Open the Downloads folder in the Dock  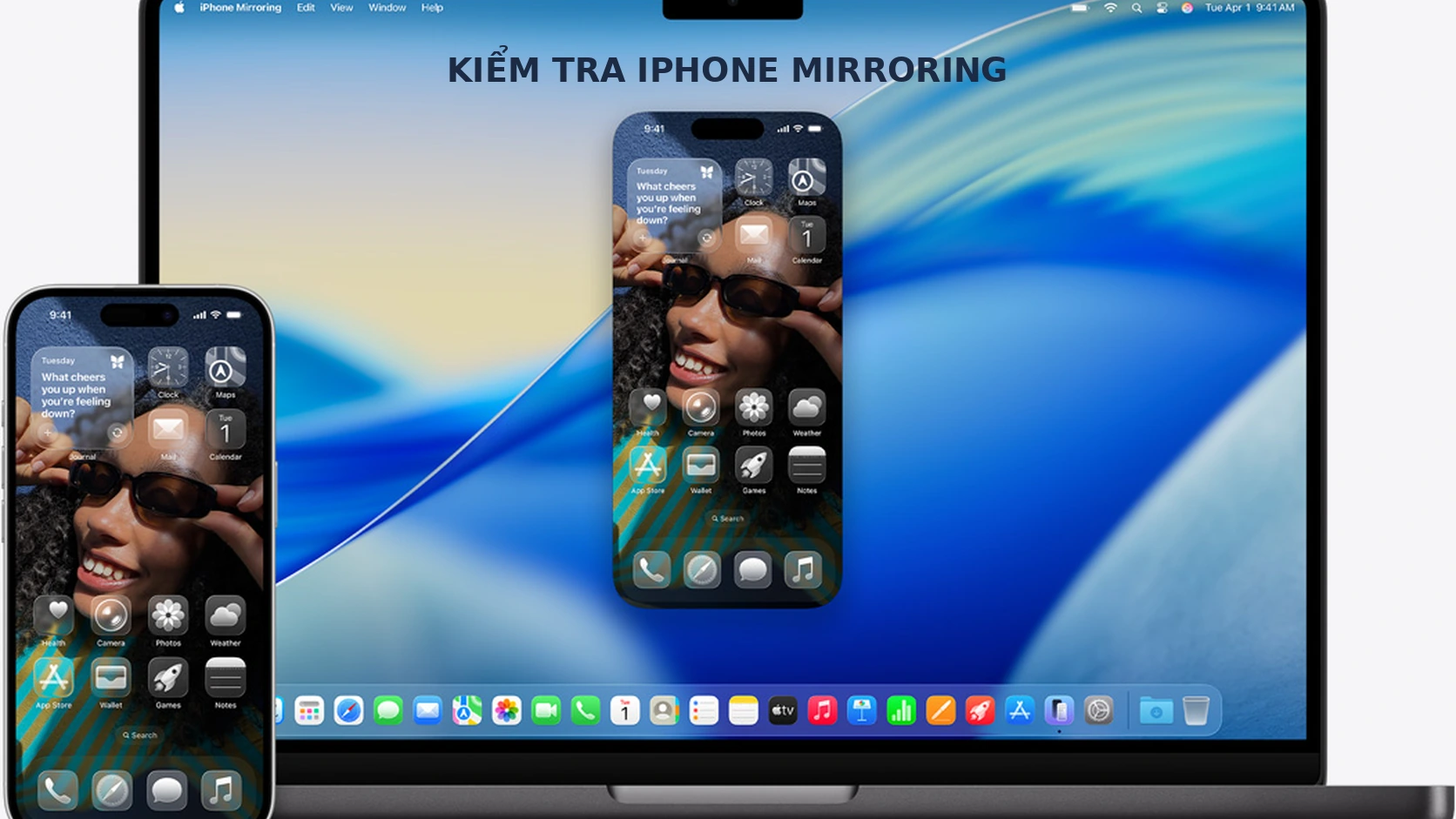pos(1156,711)
